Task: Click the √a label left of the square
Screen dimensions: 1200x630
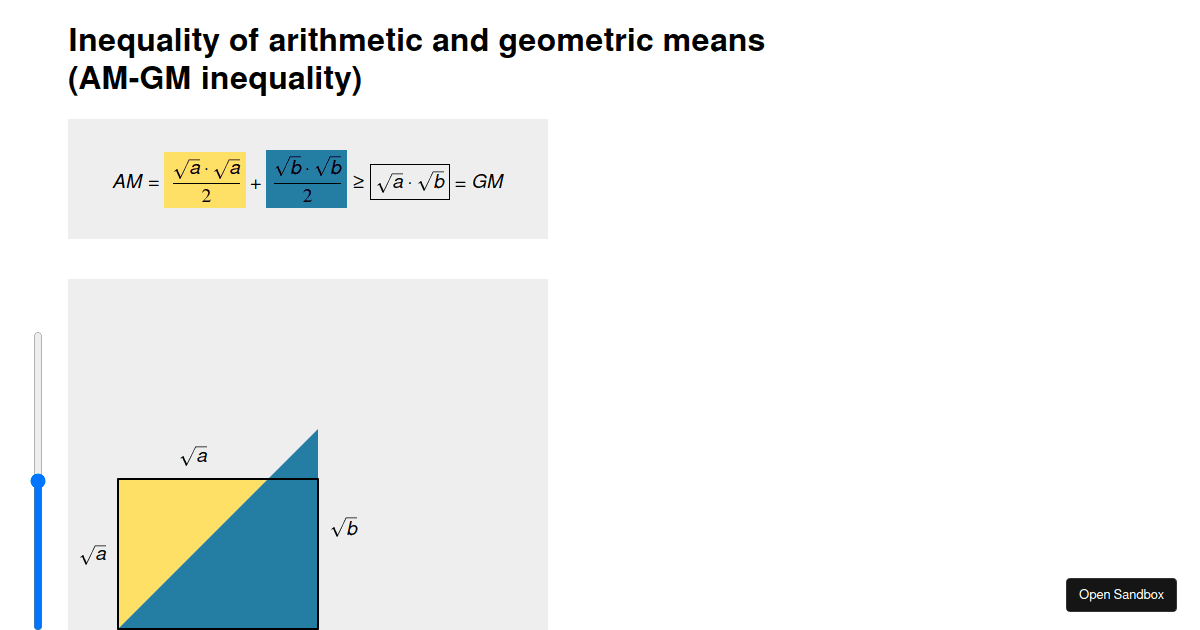Action: (95, 553)
